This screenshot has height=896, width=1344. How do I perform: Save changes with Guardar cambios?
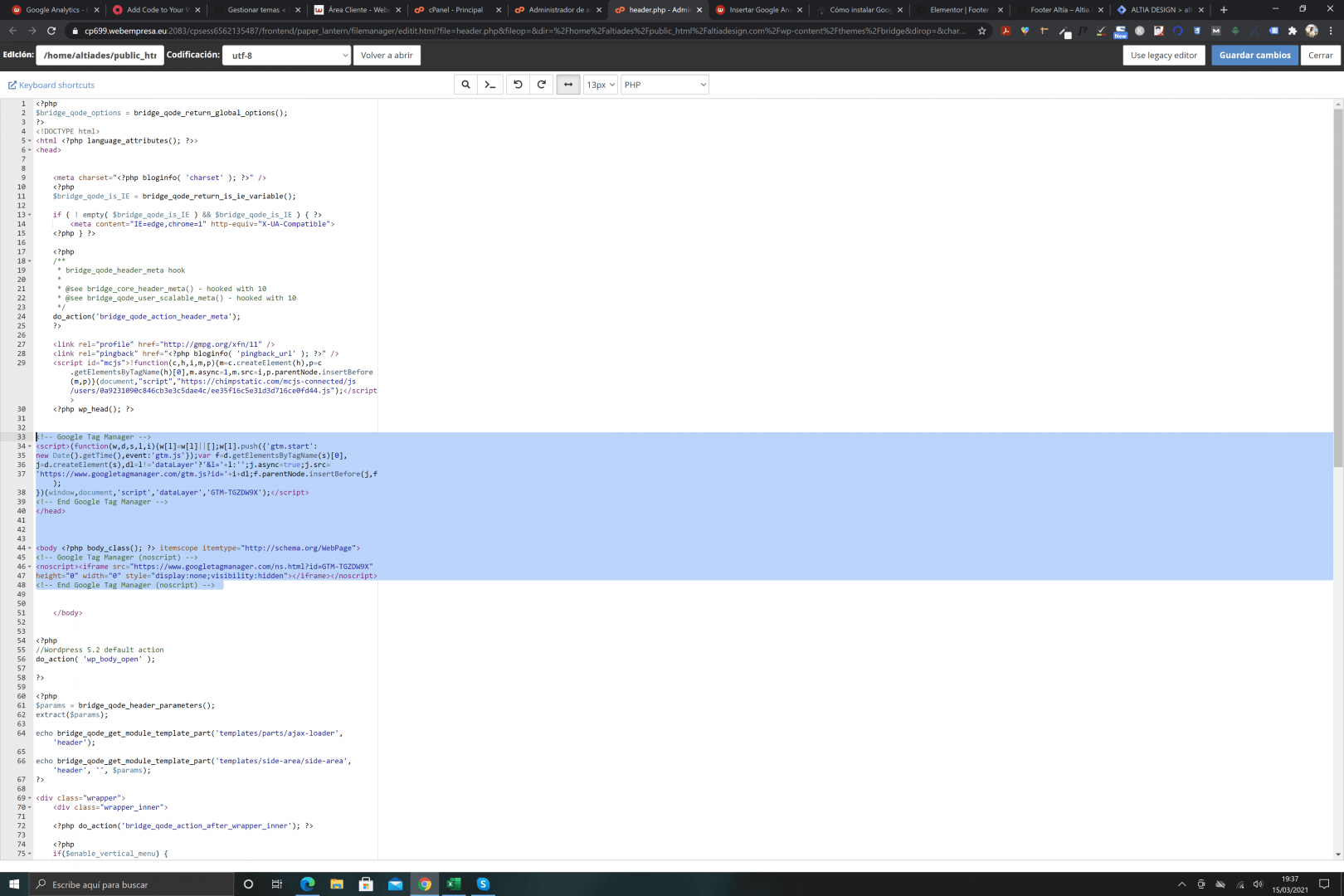(x=1254, y=56)
